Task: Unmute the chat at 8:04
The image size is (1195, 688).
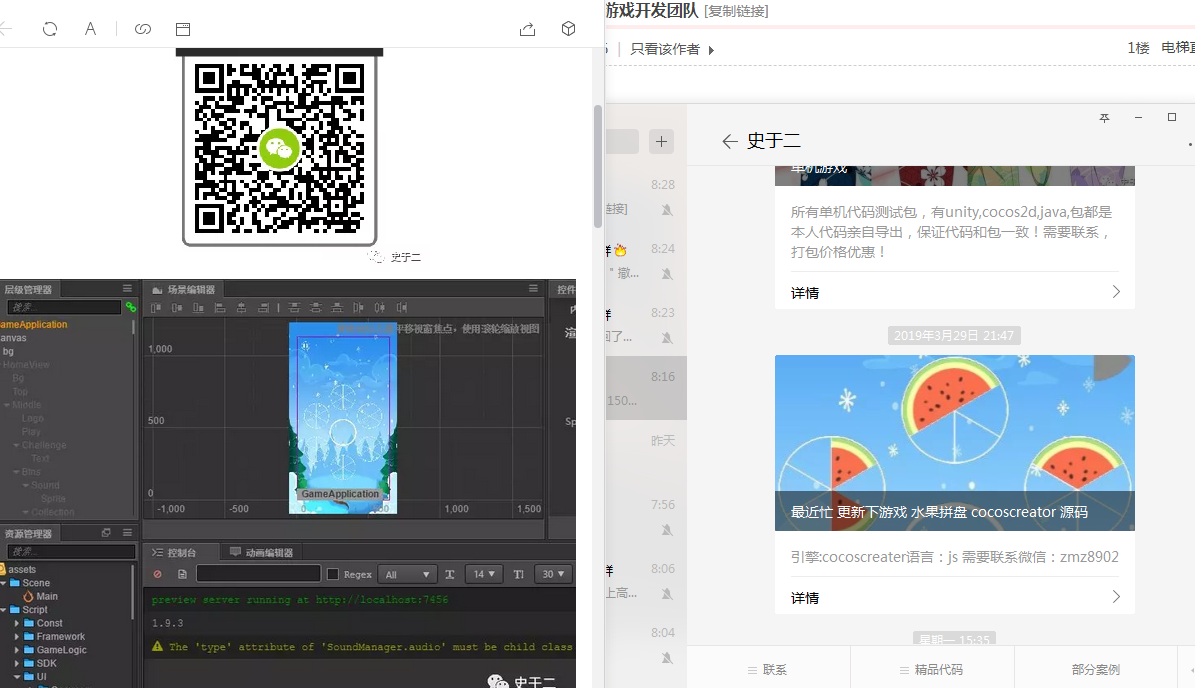Action: (x=667, y=658)
